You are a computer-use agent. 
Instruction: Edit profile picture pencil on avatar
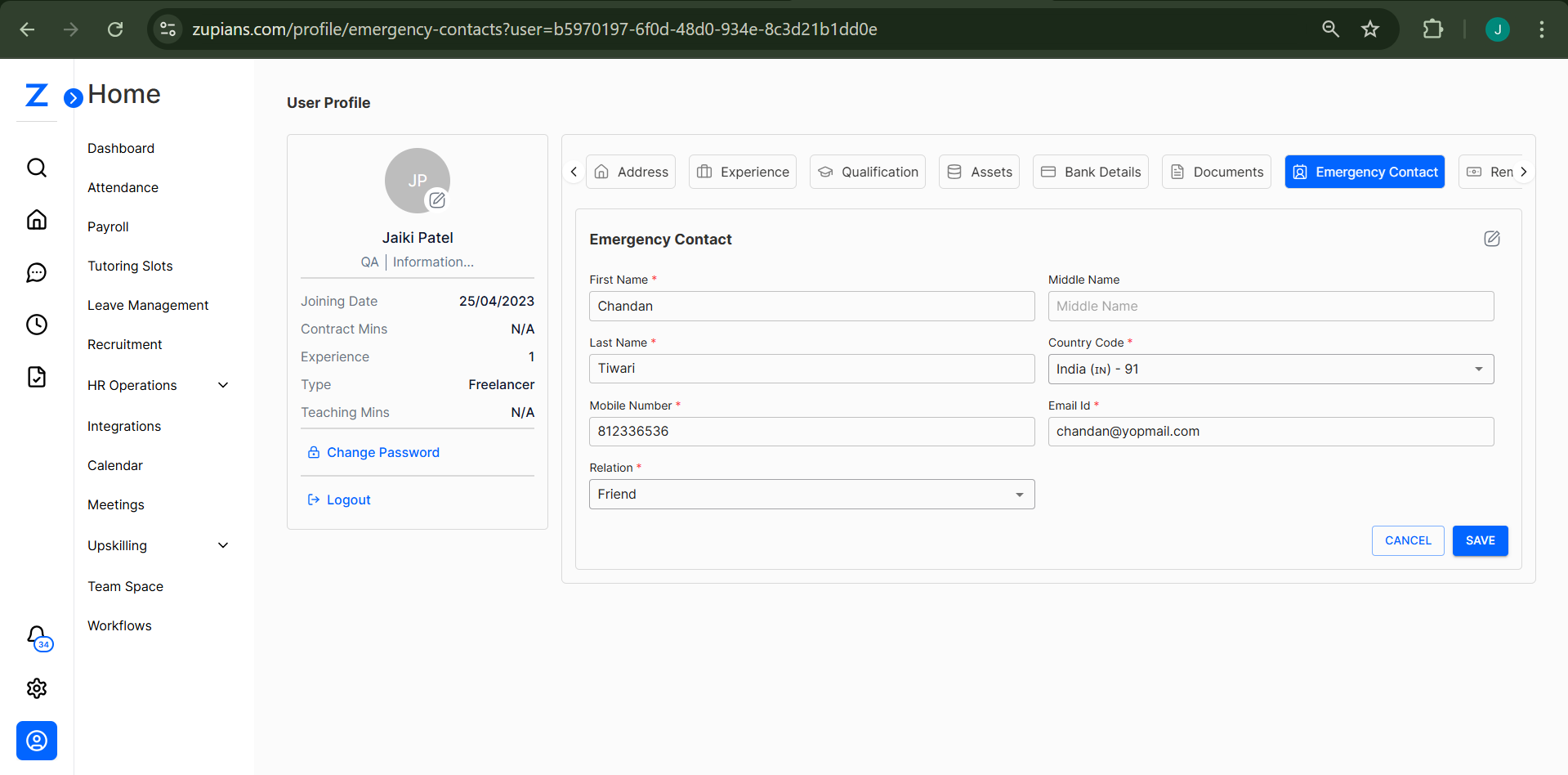coord(437,199)
